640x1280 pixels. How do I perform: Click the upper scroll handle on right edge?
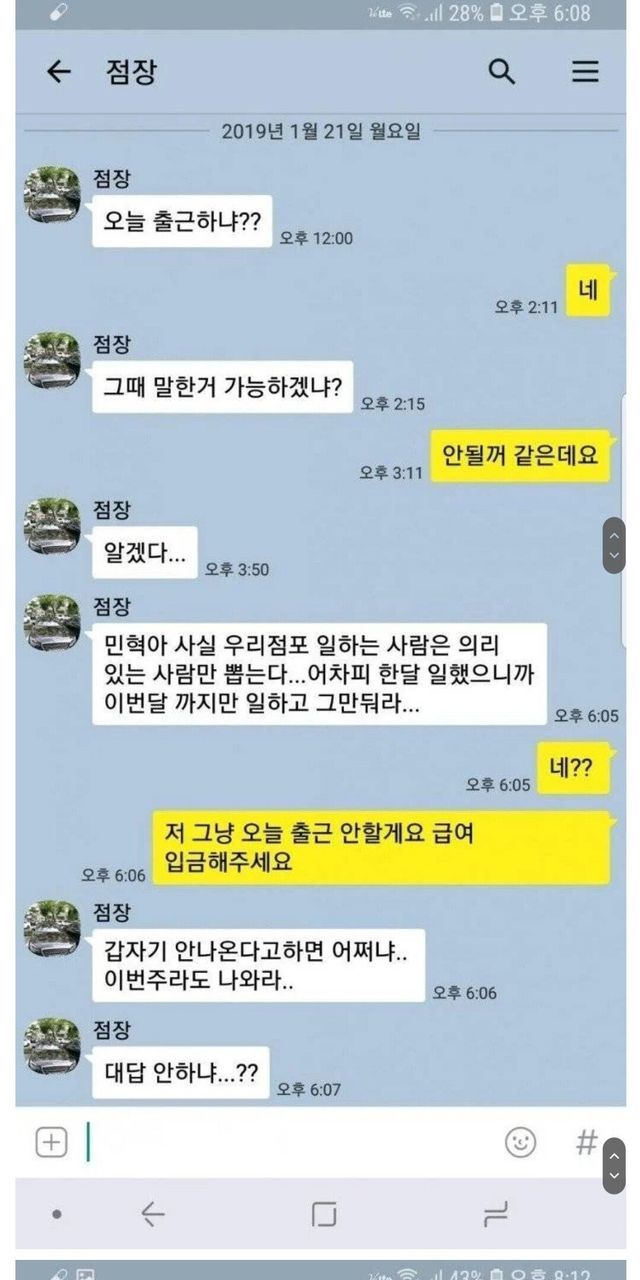click(614, 545)
